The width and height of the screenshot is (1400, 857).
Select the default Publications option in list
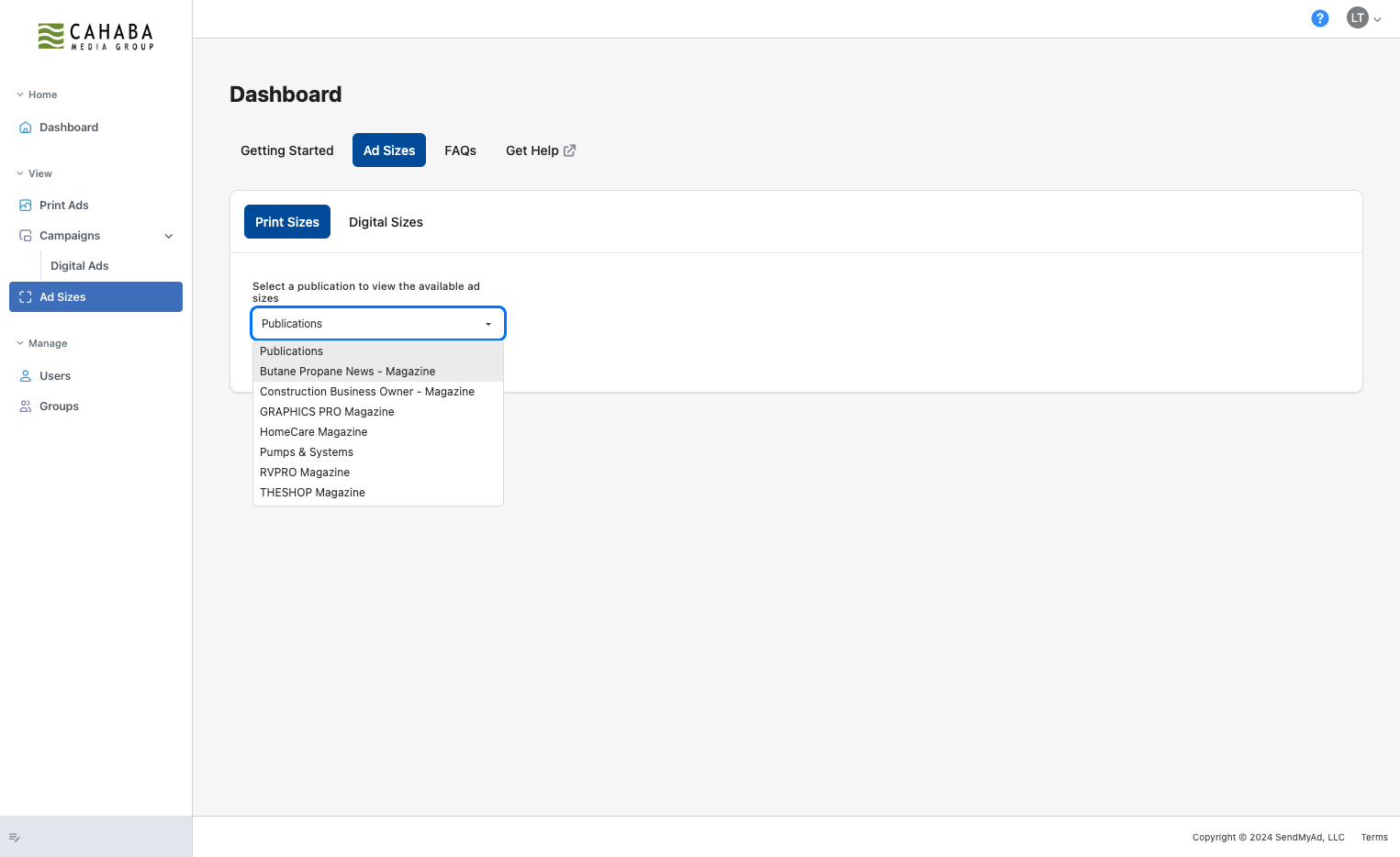click(378, 351)
